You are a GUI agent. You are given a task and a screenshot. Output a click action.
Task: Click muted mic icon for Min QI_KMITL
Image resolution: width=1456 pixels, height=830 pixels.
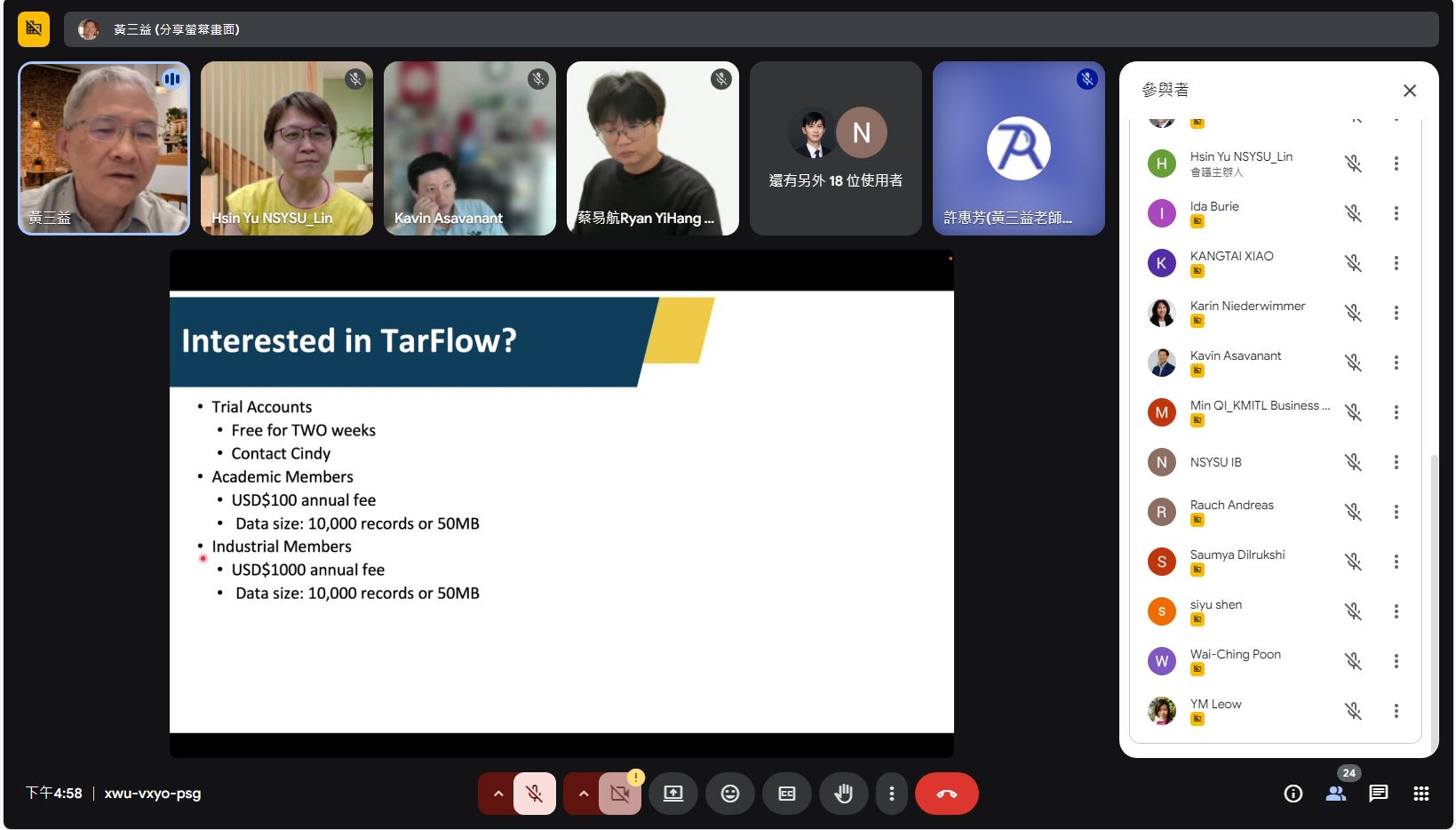[1354, 412]
